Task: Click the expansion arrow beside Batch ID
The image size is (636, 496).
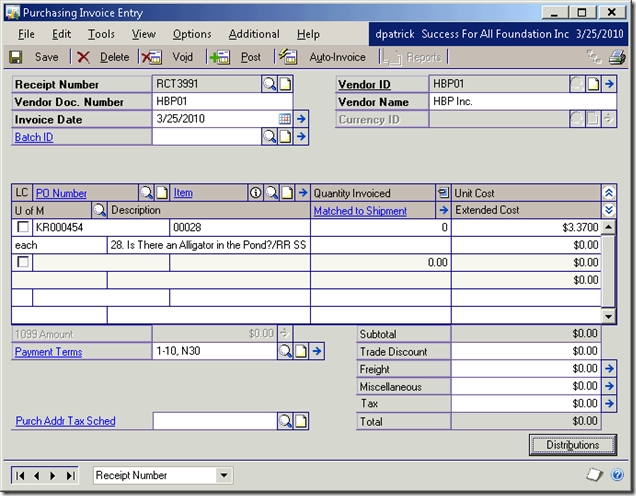Action: tap(301, 137)
